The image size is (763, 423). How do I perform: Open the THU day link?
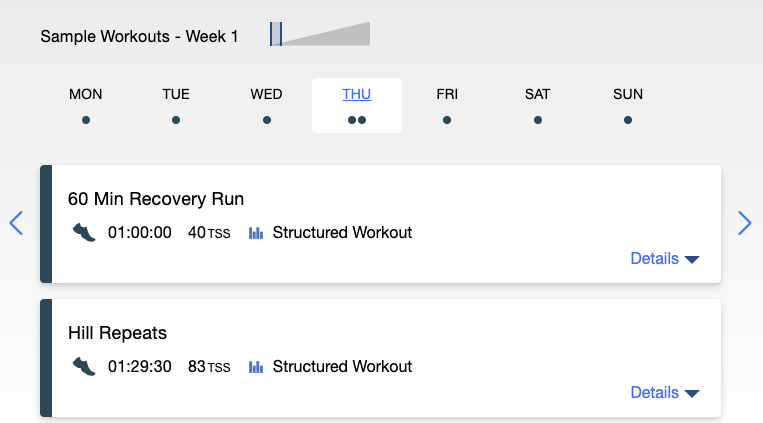357,95
